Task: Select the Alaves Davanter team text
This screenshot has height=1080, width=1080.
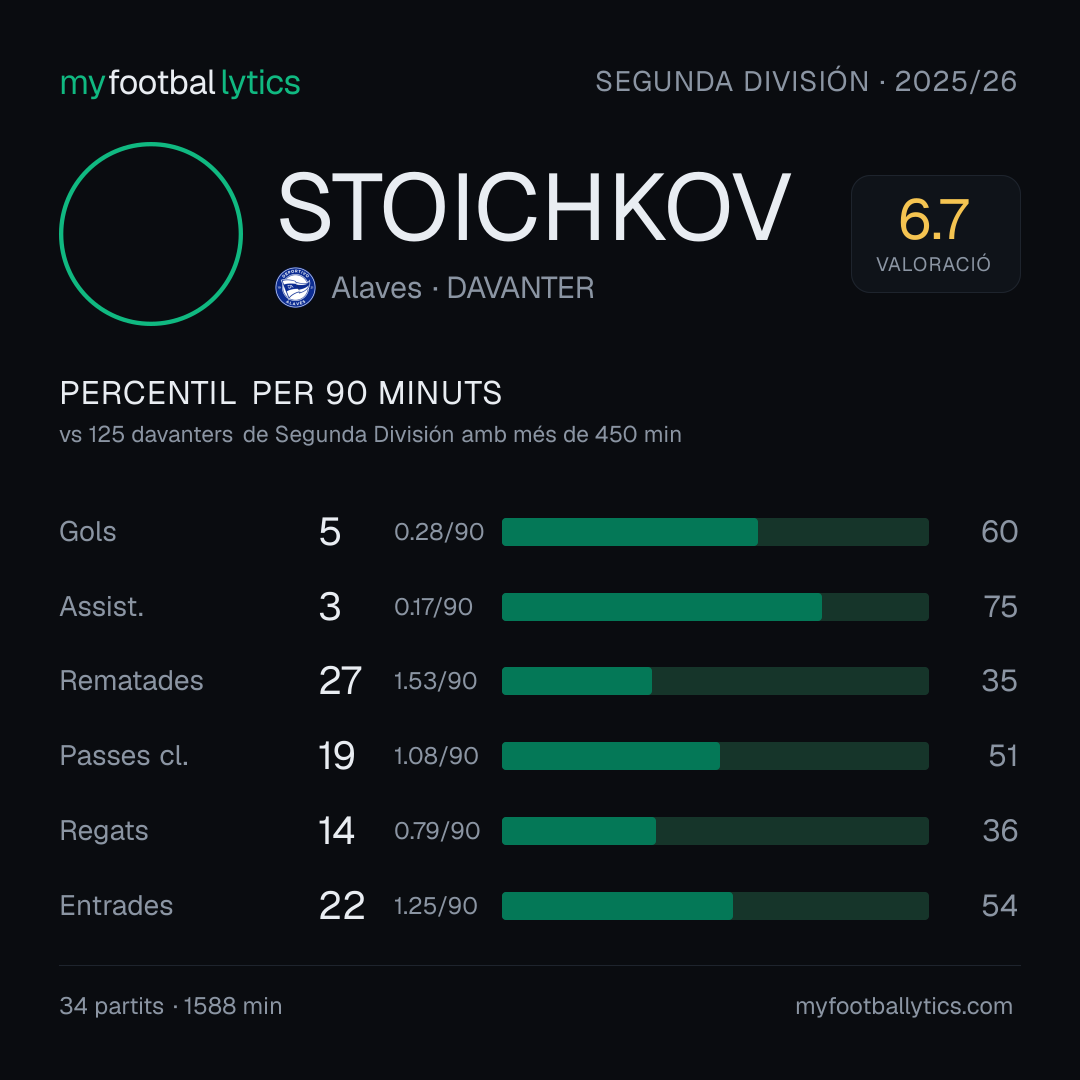Action: (x=462, y=288)
